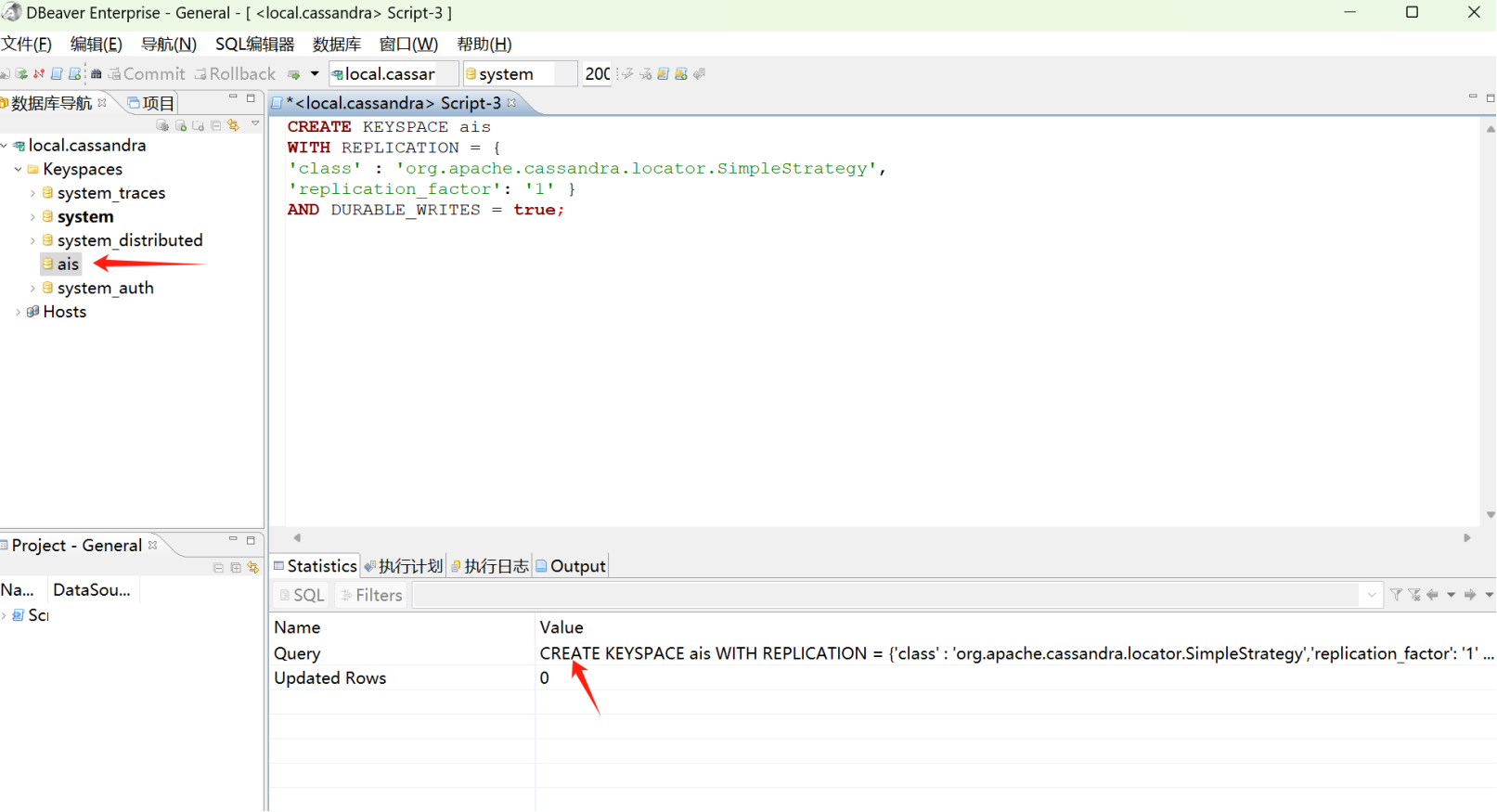The image size is (1497, 812).
Task: Click the DataSou... column header
Action: click(x=92, y=590)
